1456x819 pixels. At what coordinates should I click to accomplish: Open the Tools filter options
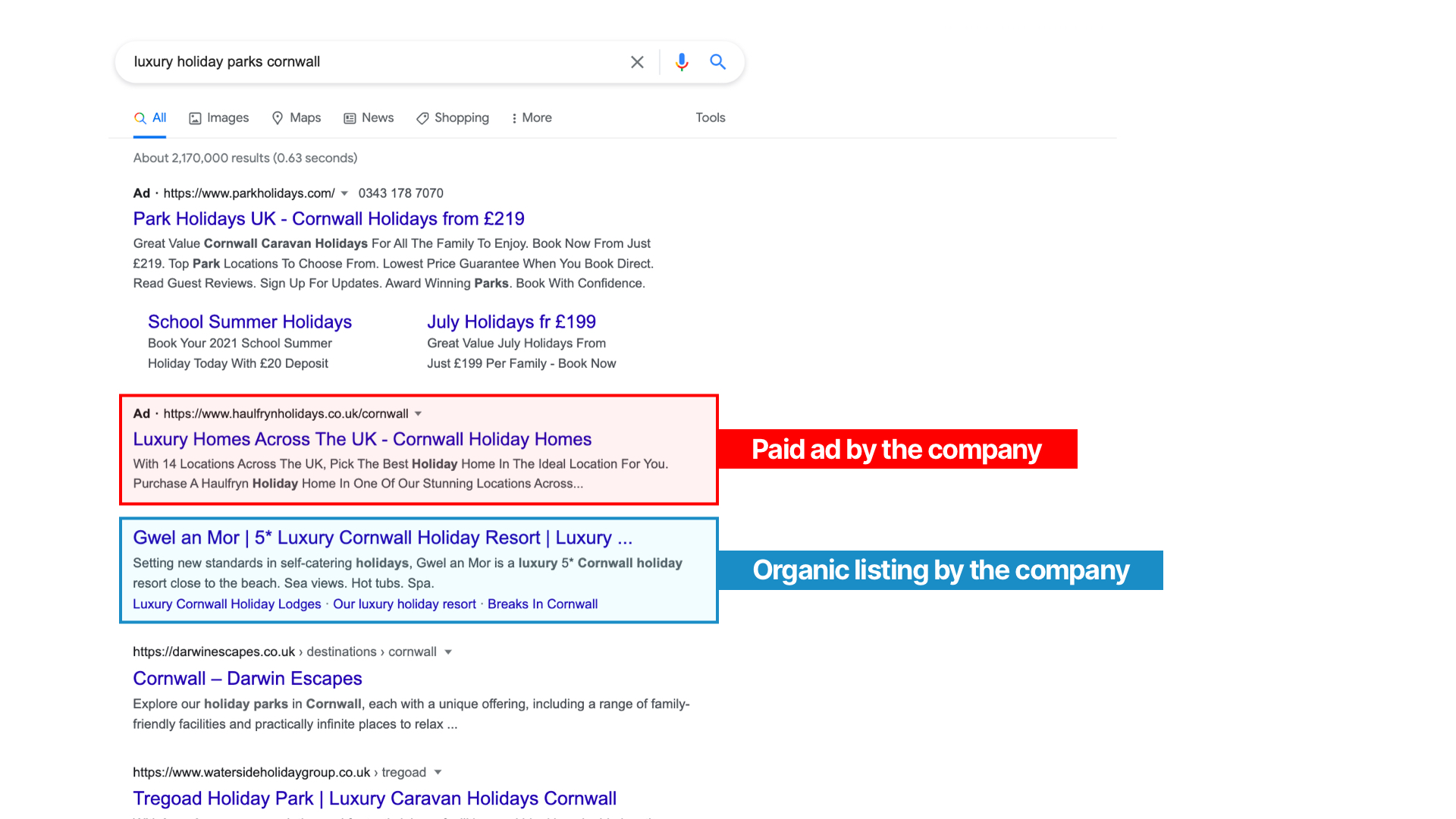tap(711, 118)
